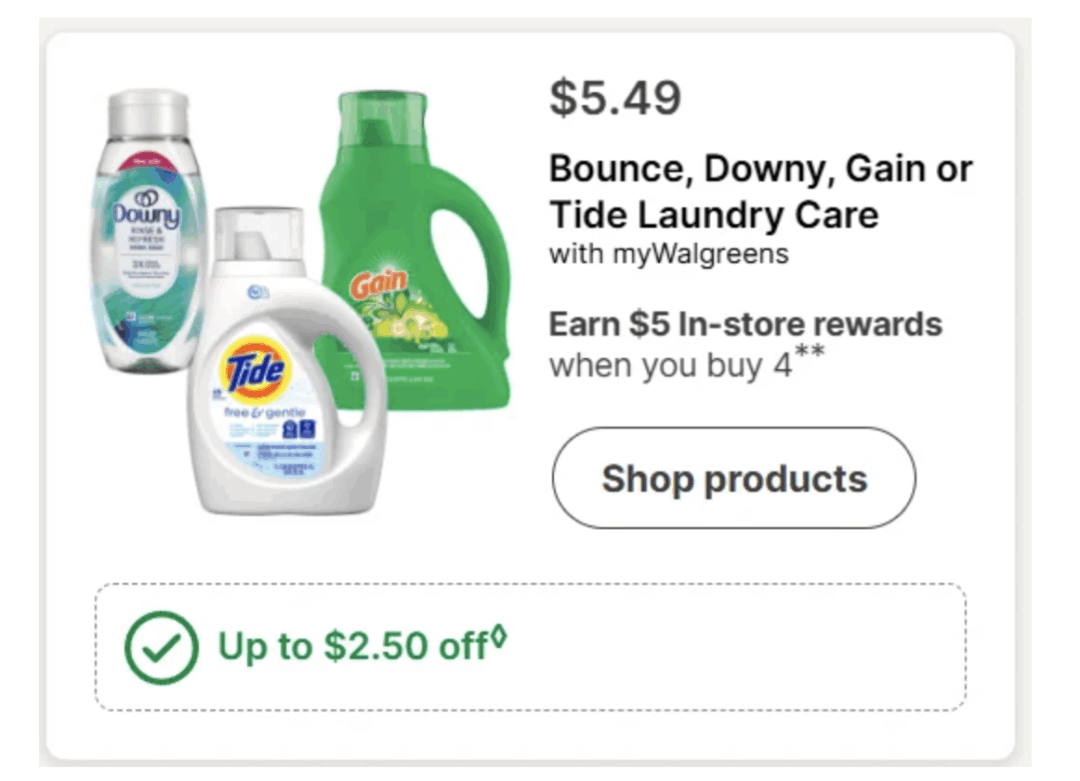The height and width of the screenshot is (781, 1080).
Task: Click the Downy logo on clear bottle
Action: (x=147, y=213)
